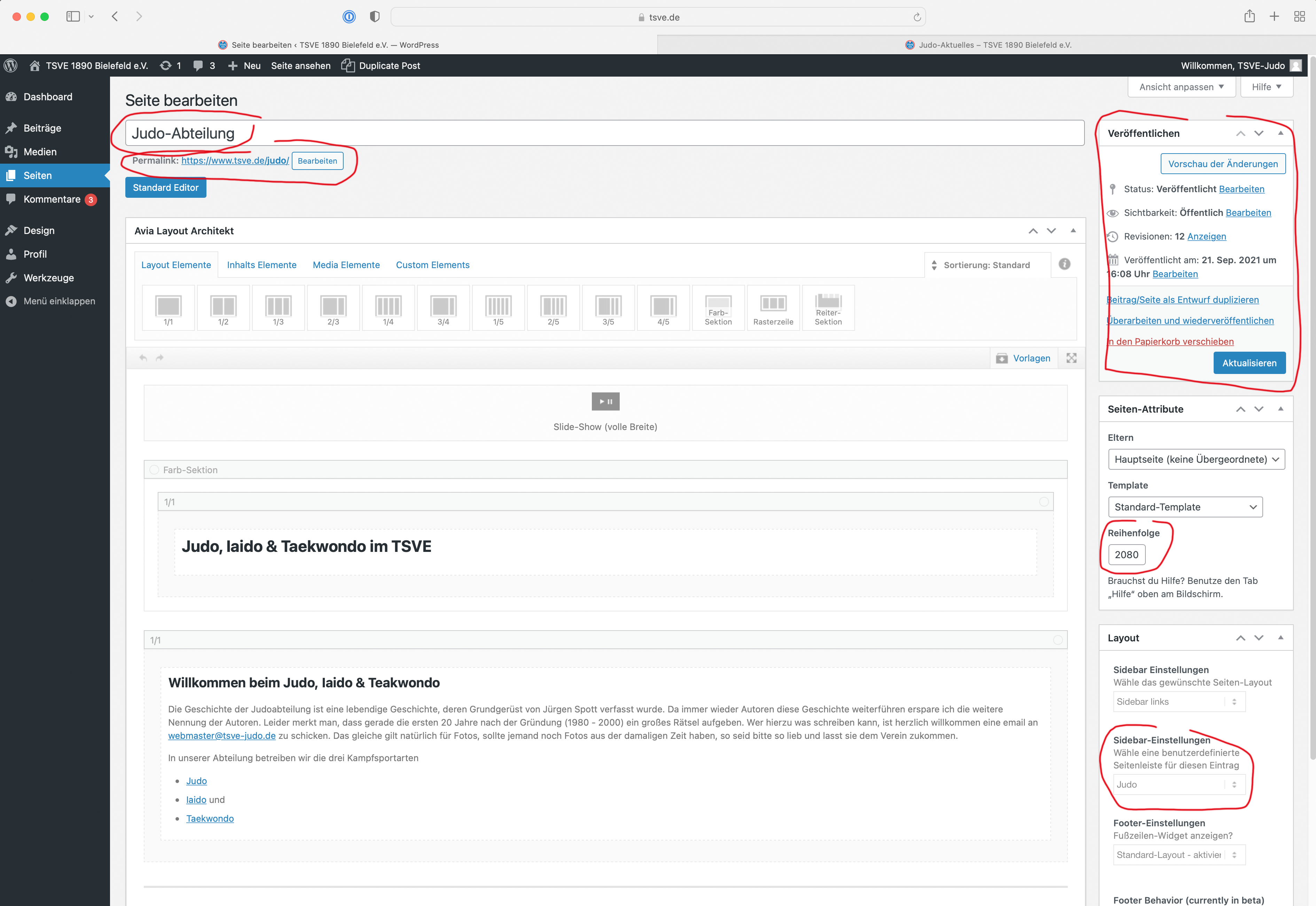1316x906 pixels.
Task: Insert the 3/4 layout column element
Action: click(443, 308)
